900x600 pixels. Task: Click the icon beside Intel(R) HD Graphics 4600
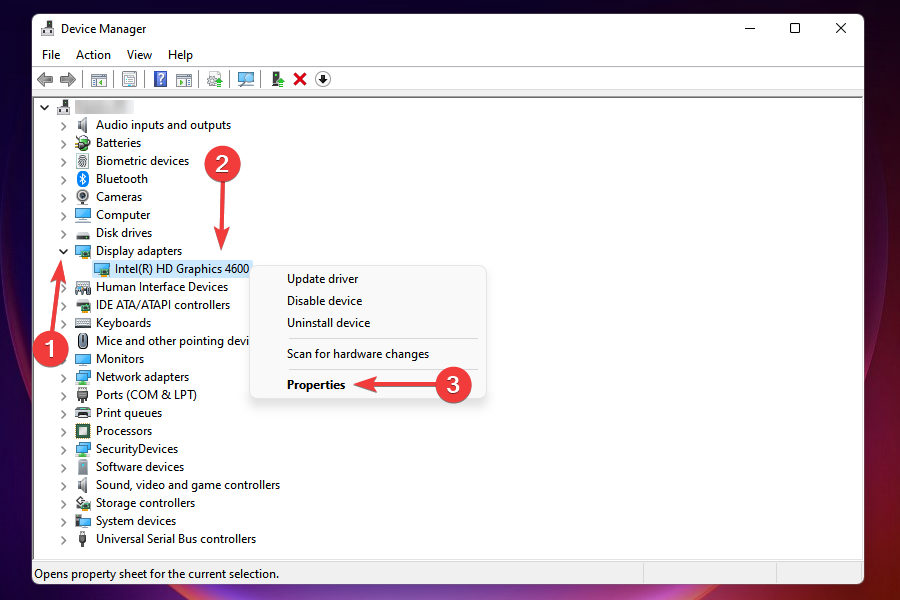(x=102, y=269)
